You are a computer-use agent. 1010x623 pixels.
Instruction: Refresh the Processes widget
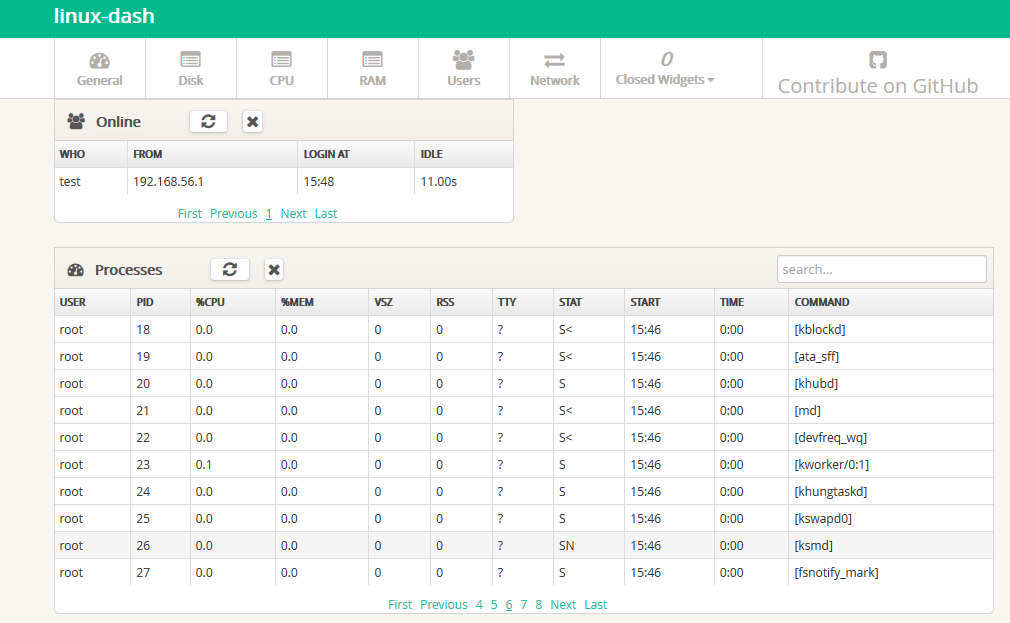click(x=229, y=269)
